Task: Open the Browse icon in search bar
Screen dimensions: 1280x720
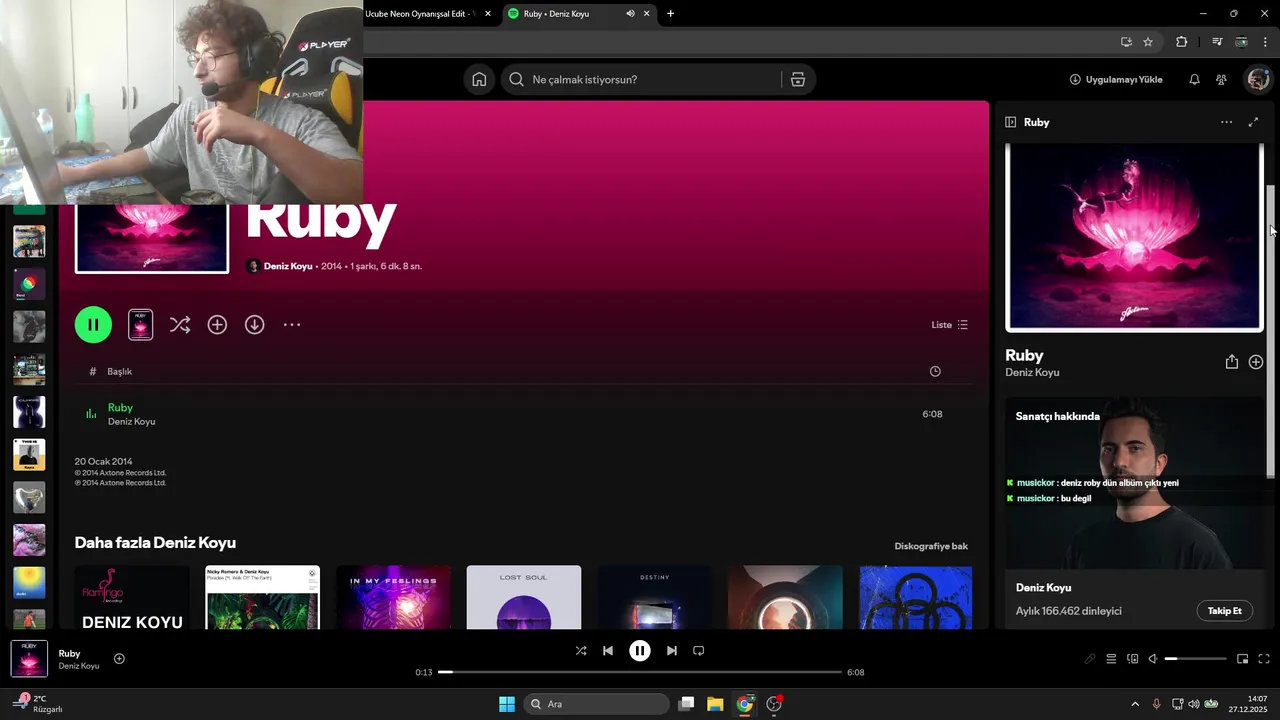Action: click(x=798, y=80)
